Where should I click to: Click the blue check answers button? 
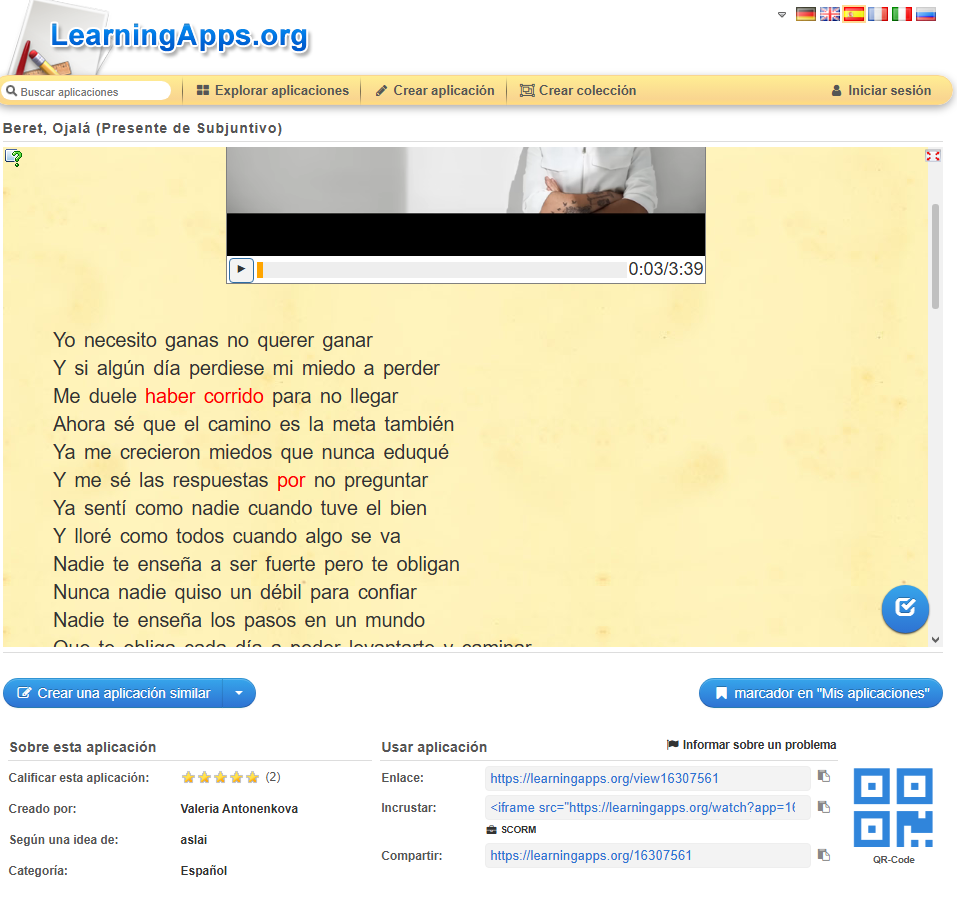click(x=905, y=608)
